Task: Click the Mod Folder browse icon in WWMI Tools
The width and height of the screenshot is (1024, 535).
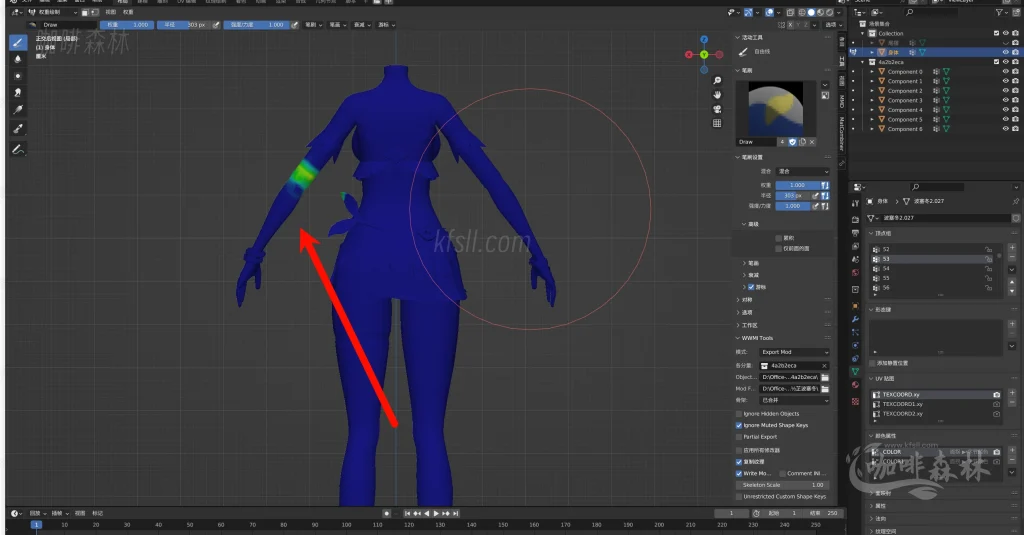Action: (x=825, y=389)
